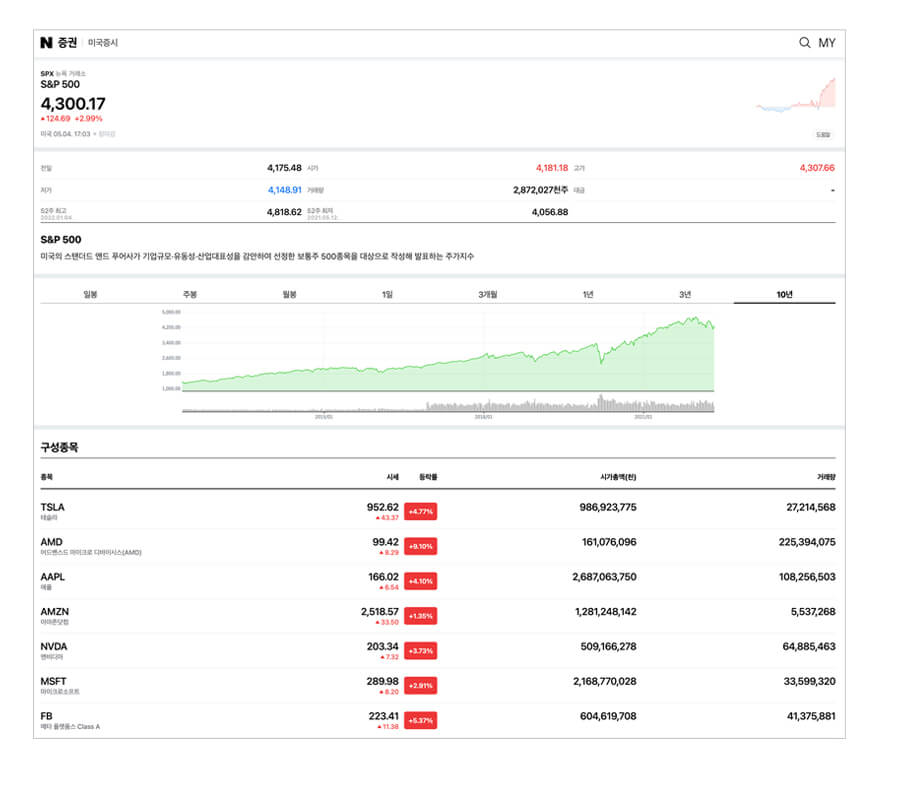Open the FB stock row

coord(438,720)
